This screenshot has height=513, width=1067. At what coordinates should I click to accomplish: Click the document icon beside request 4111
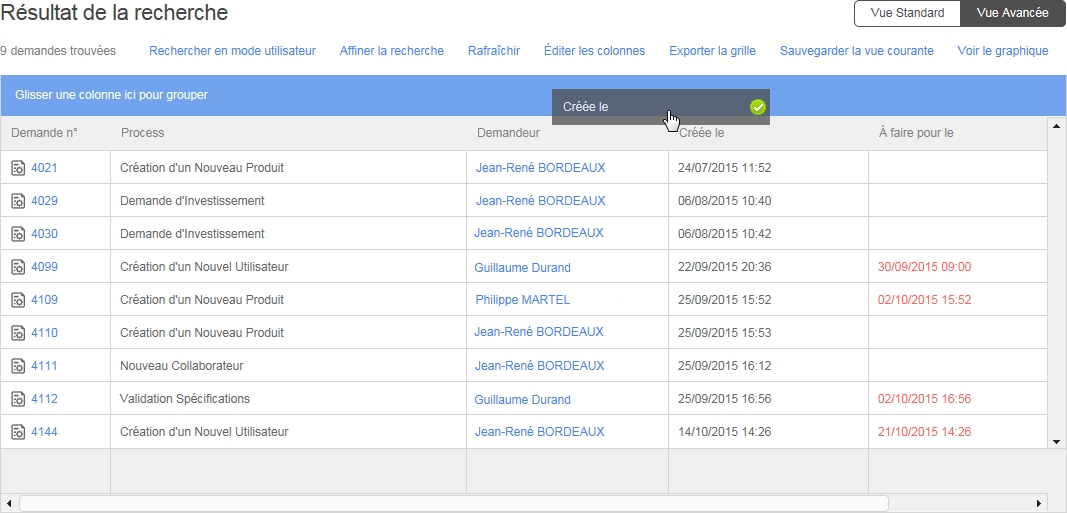click(x=18, y=366)
